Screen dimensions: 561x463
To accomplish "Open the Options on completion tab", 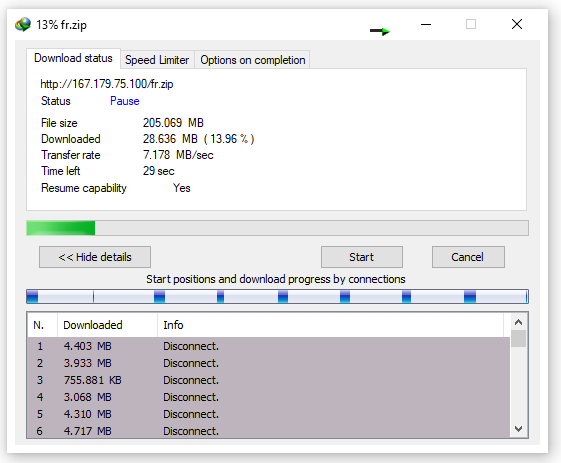I will click(x=253, y=60).
